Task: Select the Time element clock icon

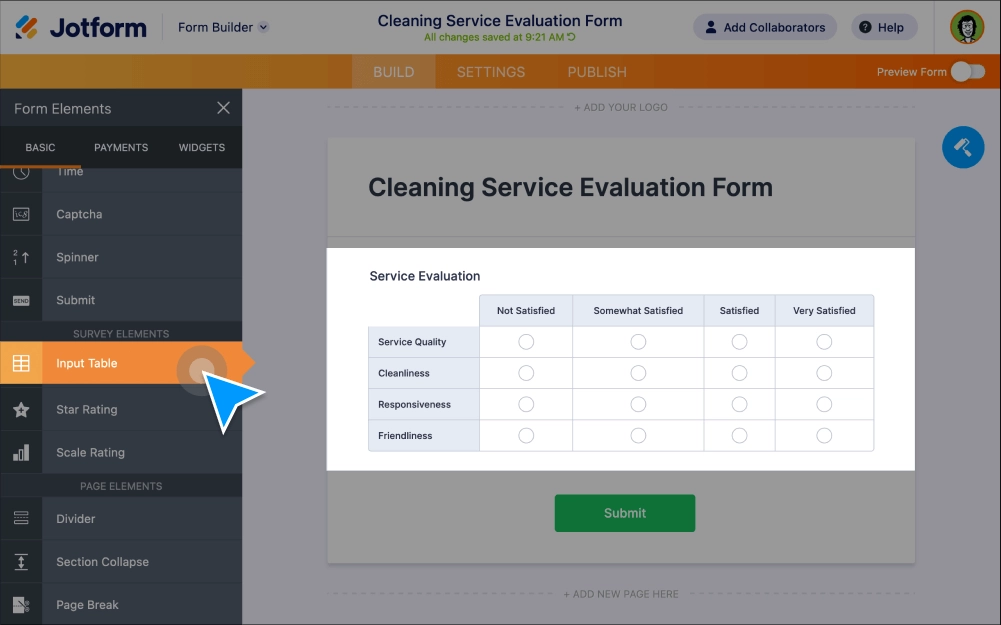Action: [x=21, y=171]
